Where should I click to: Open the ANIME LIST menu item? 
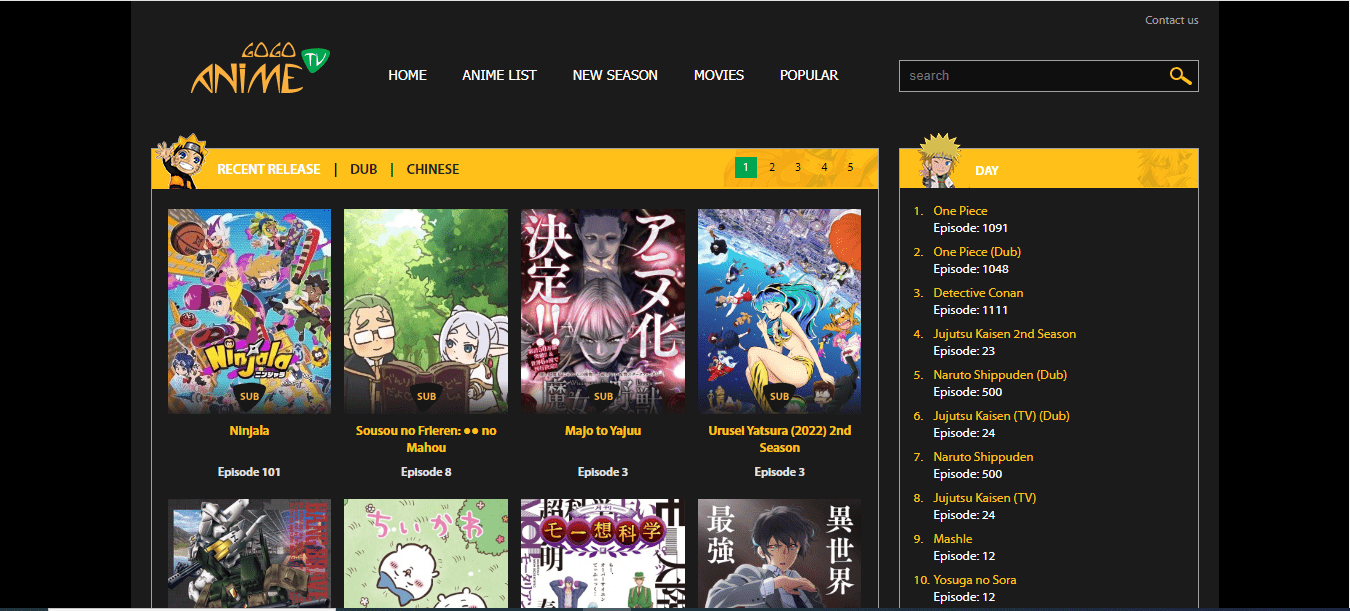tap(499, 75)
